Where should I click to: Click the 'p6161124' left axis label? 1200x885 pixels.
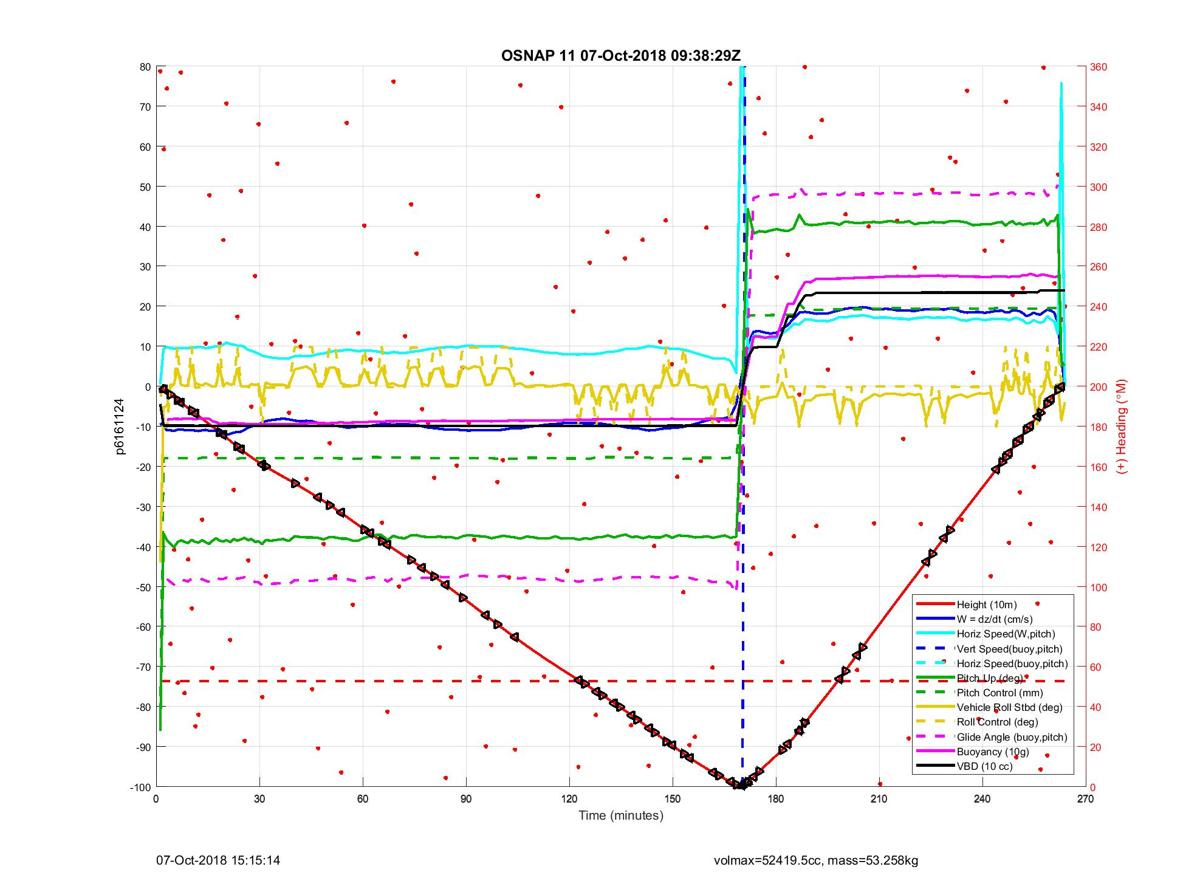119,427
